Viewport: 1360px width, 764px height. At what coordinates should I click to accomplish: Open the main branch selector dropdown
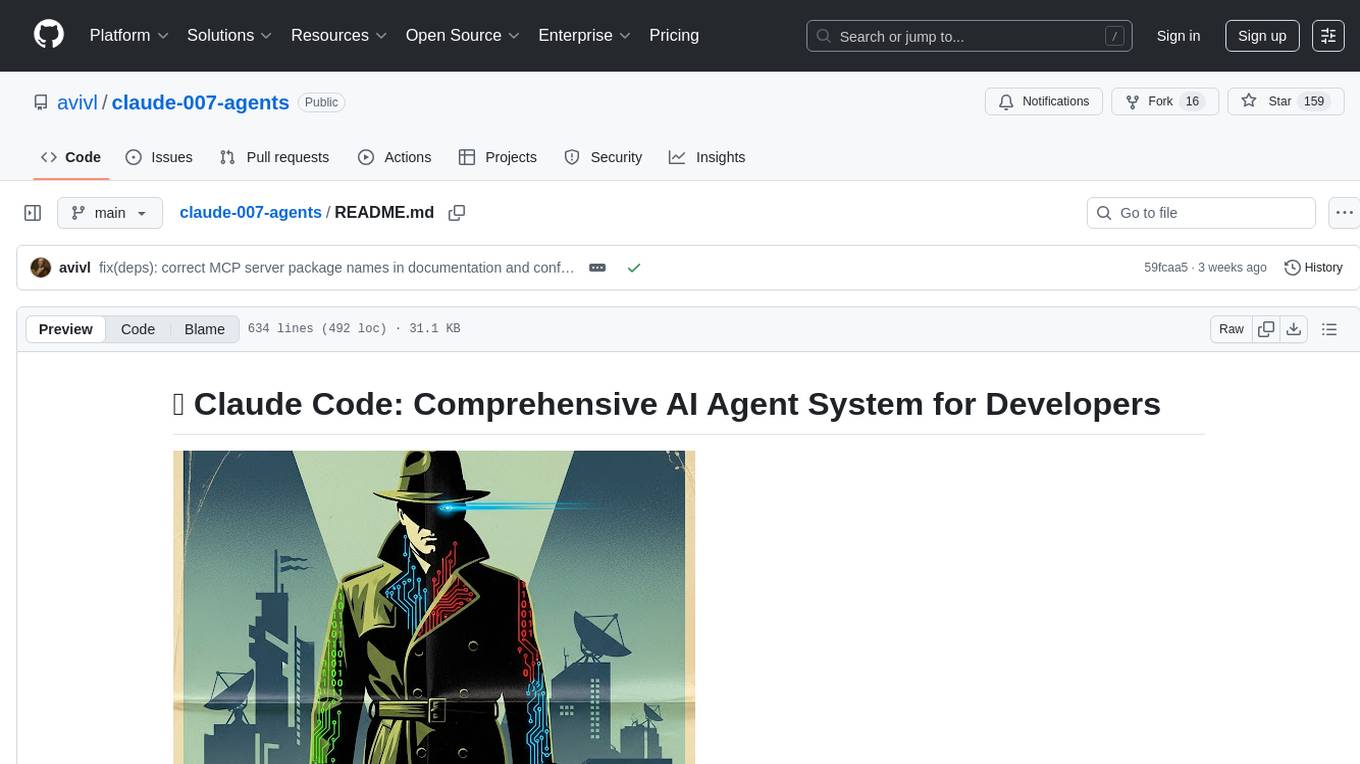[x=110, y=213]
